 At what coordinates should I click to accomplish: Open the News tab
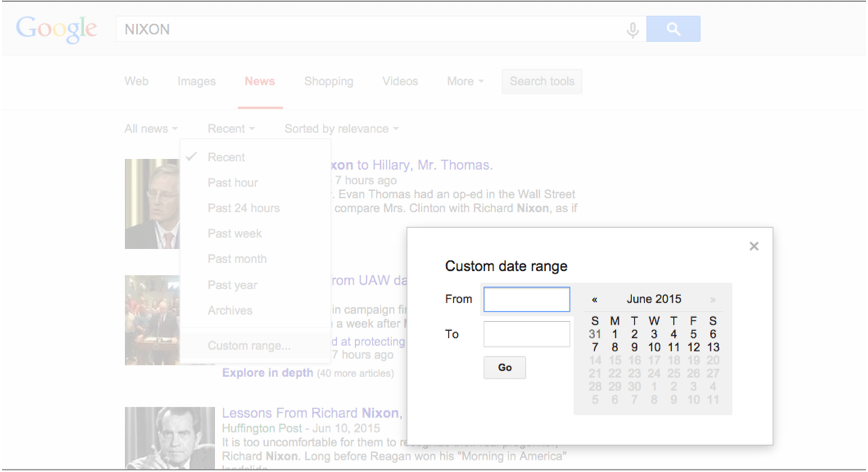coord(260,81)
